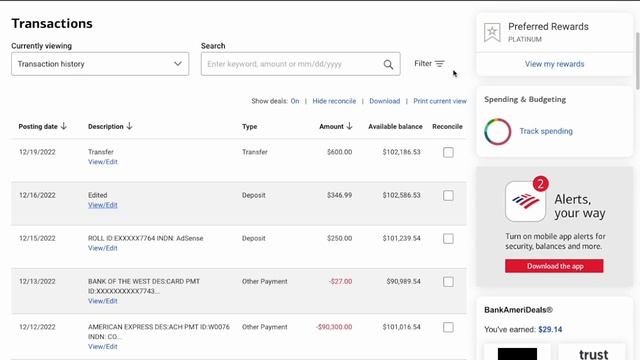The height and width of the screenshot is (360, 640).
Task: Open View/Edit for American Express payment
Action: pyautogui.click(x=102, y=347)
